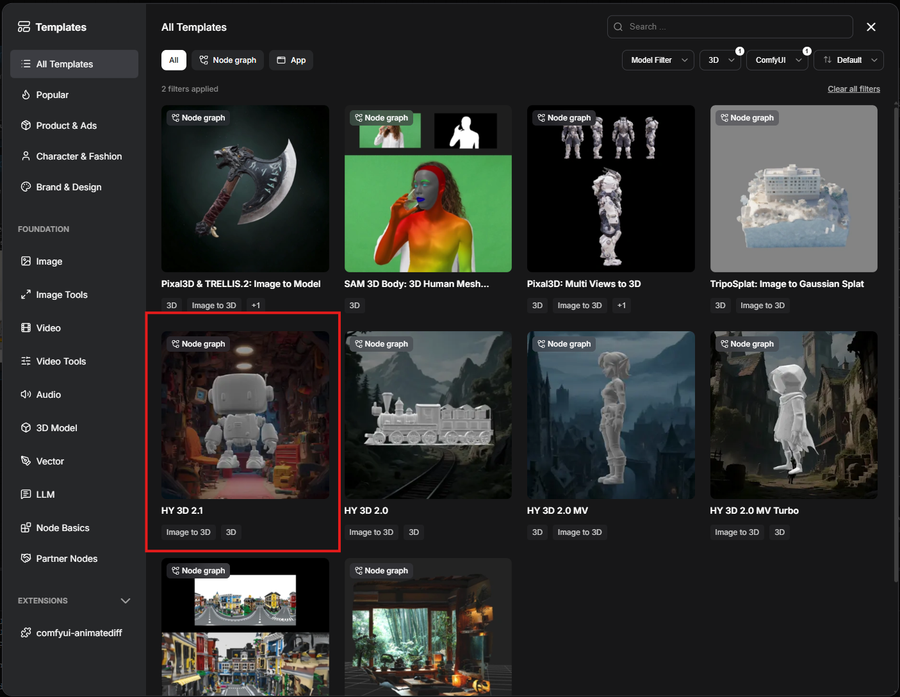
Task: Click the '2 filters applied' text
Action: point(189,89)
